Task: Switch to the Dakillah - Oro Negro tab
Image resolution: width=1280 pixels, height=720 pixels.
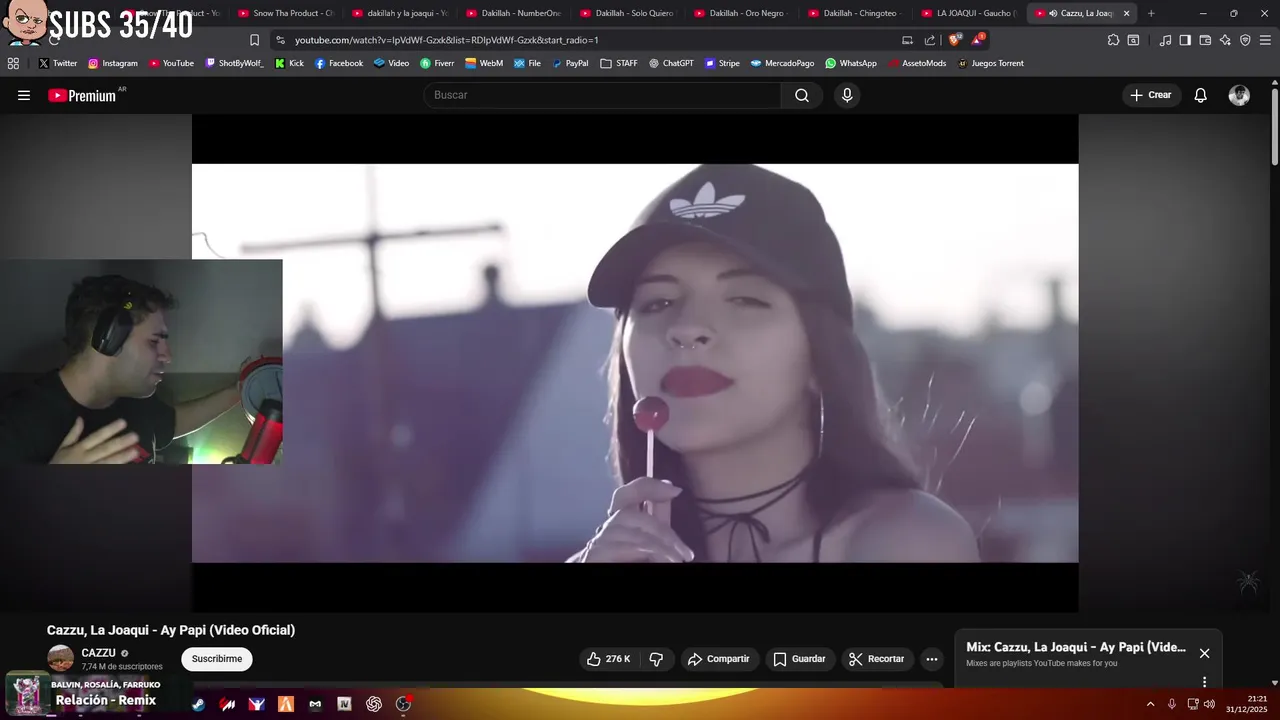Action: (x=741, y=13)
